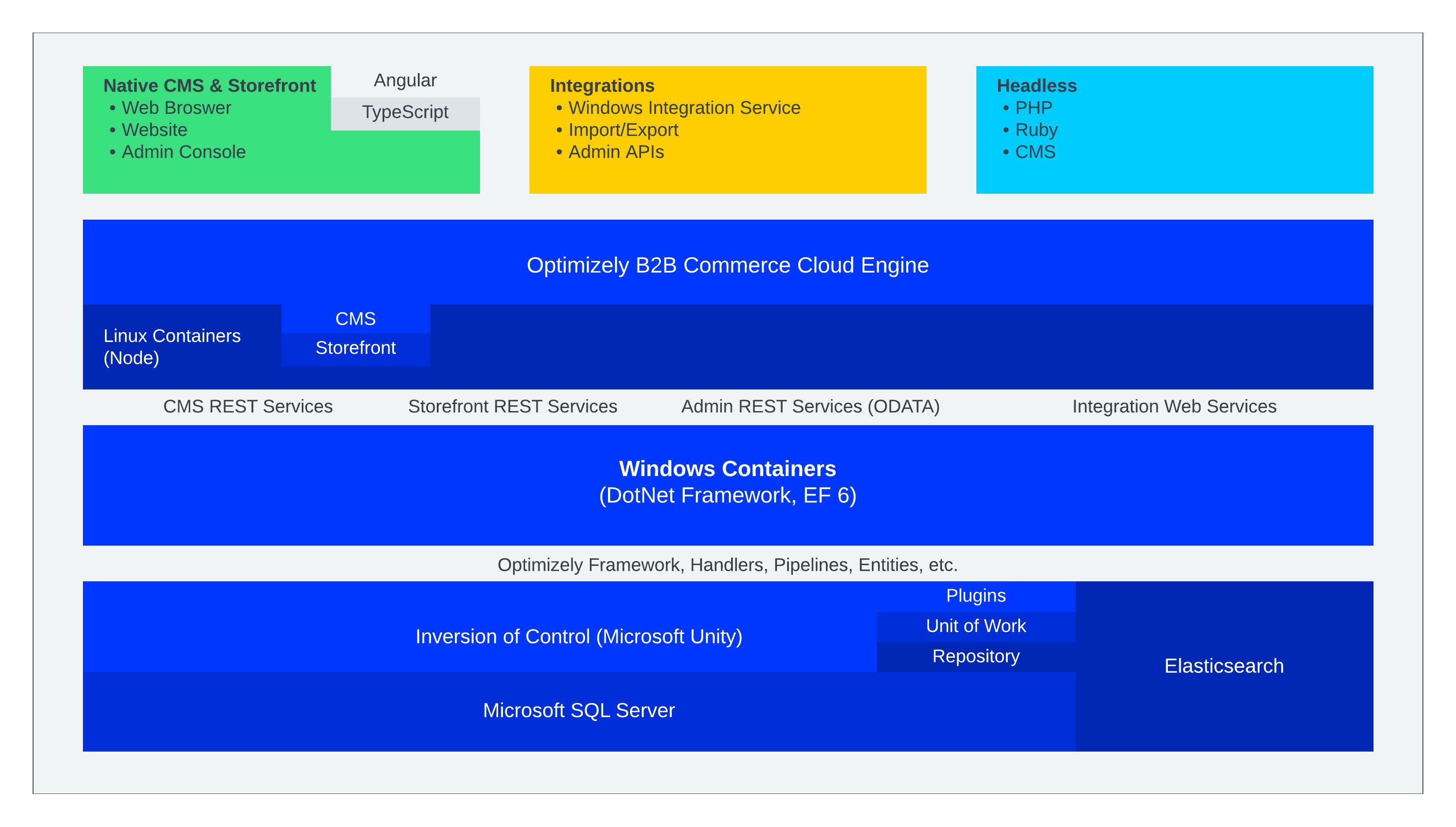
Task: Click the Headless heading
Action: pos(1036,86)
